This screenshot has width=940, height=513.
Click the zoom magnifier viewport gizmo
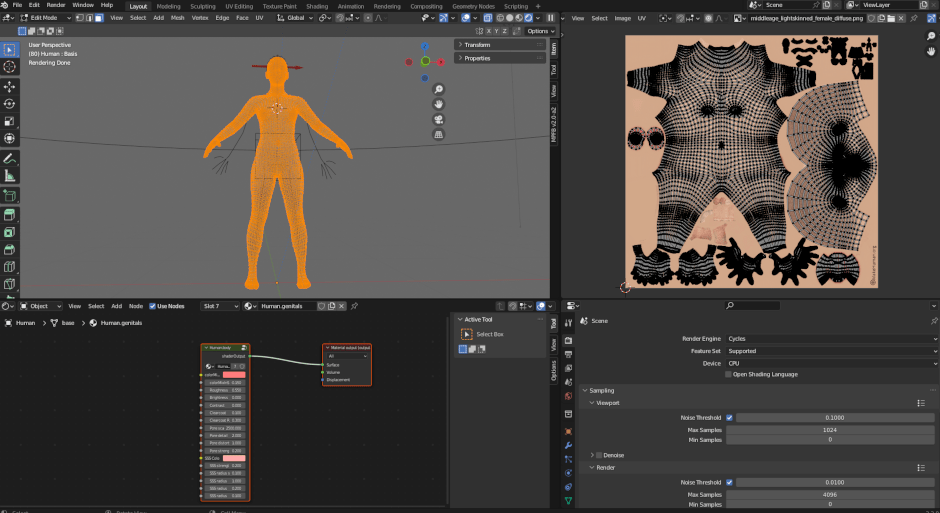438,90
